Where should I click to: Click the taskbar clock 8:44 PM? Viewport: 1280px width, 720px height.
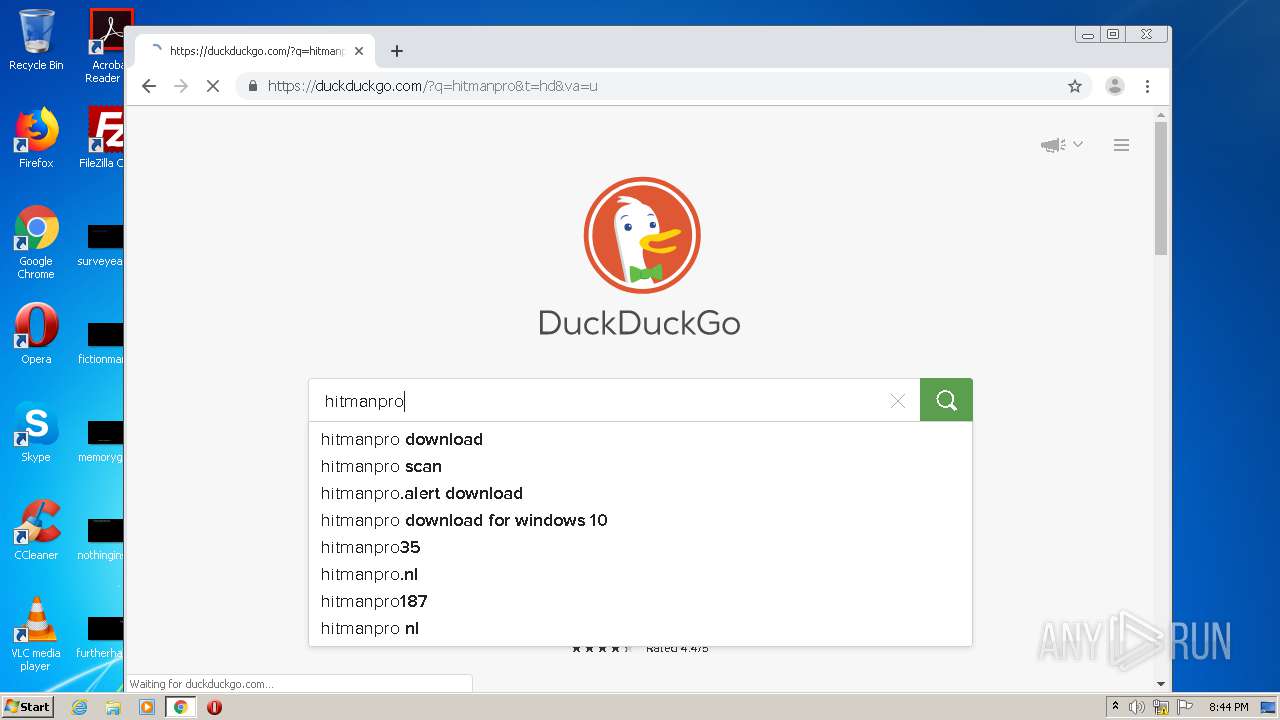click(x=1228, y=707)
